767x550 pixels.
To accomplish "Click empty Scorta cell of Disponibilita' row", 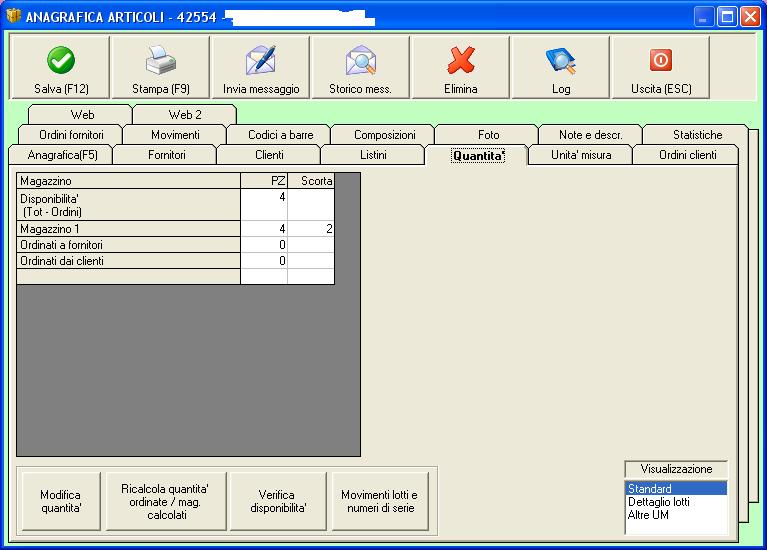I will click(x=311, y=205).
